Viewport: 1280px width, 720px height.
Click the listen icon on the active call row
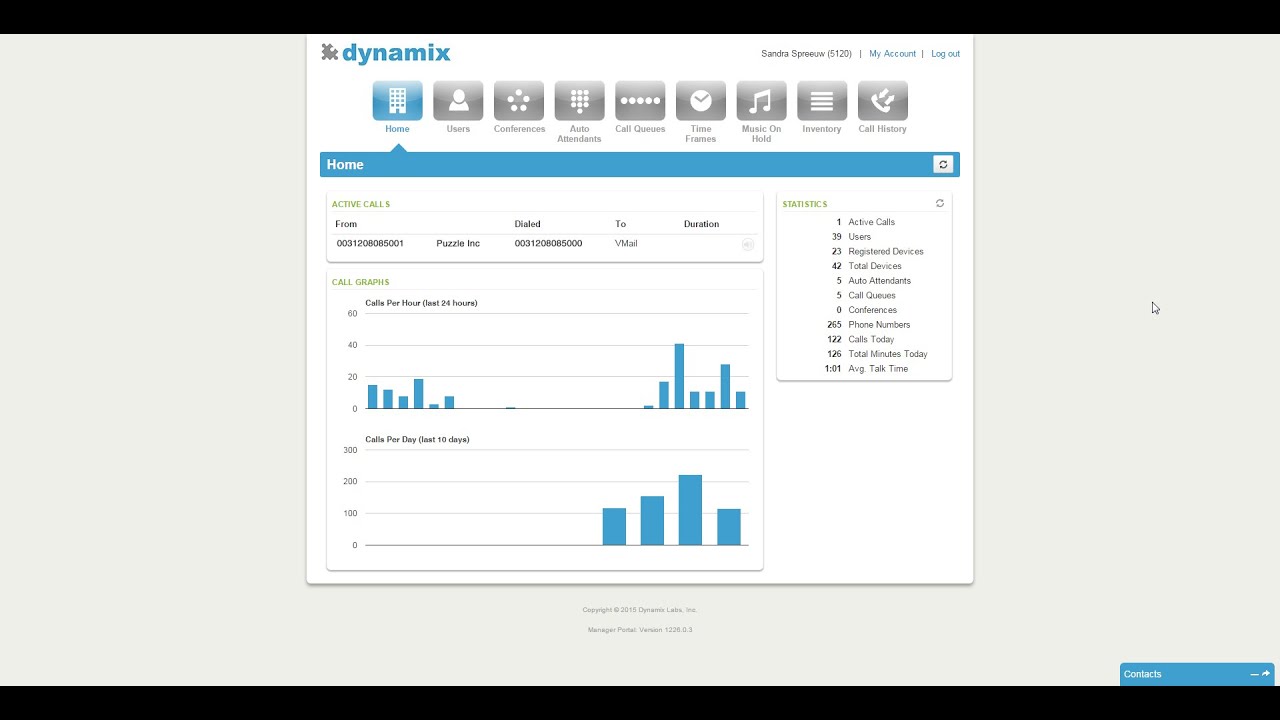747,244
